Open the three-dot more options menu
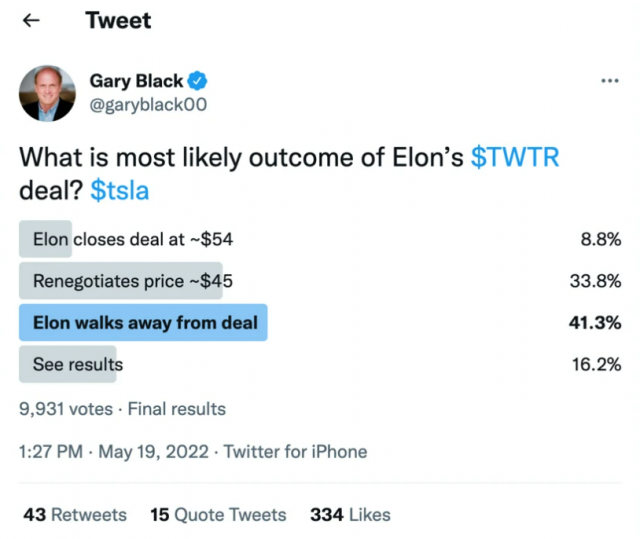Screen dimensions: 640x539 coord(610,81)
